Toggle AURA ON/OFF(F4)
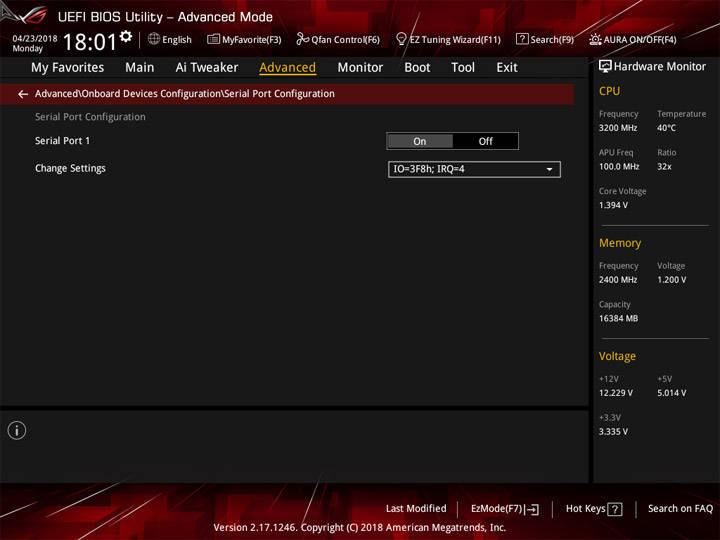The image size is (720, 540). [633, 39]
